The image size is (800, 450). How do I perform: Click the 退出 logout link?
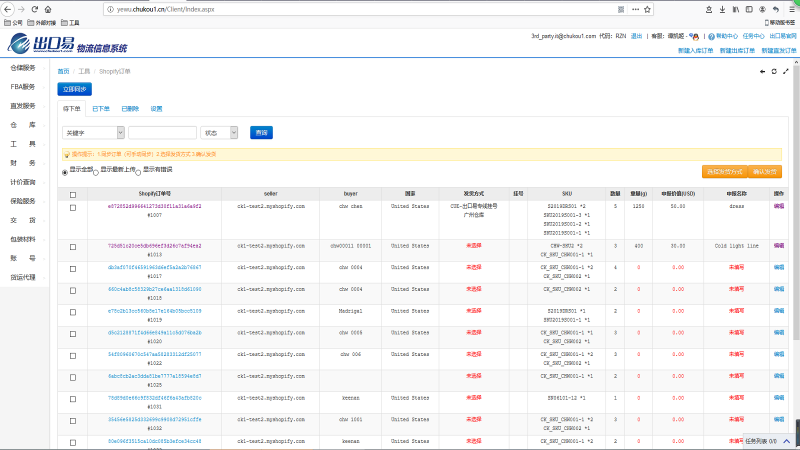point(636,36)
